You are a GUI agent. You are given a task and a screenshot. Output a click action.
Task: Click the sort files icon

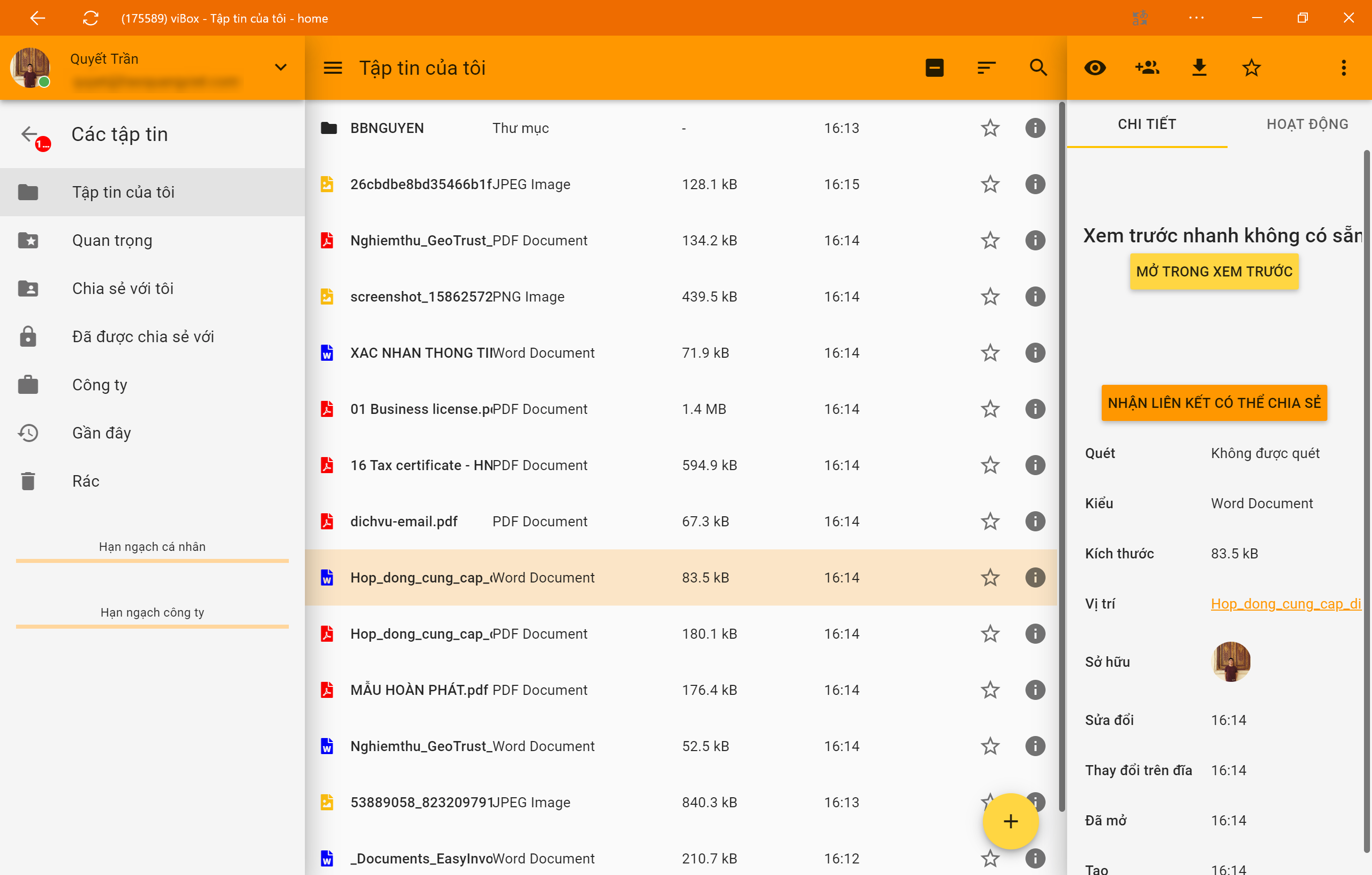click(x=986, y=68)
